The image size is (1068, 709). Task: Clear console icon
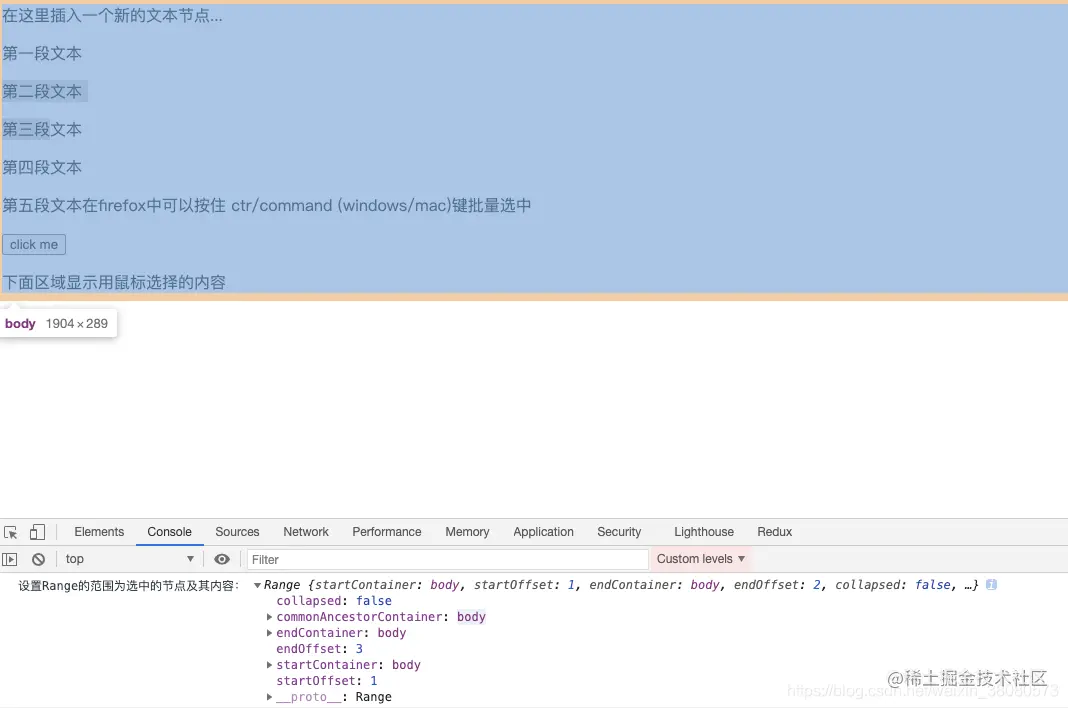pos(38,559)
